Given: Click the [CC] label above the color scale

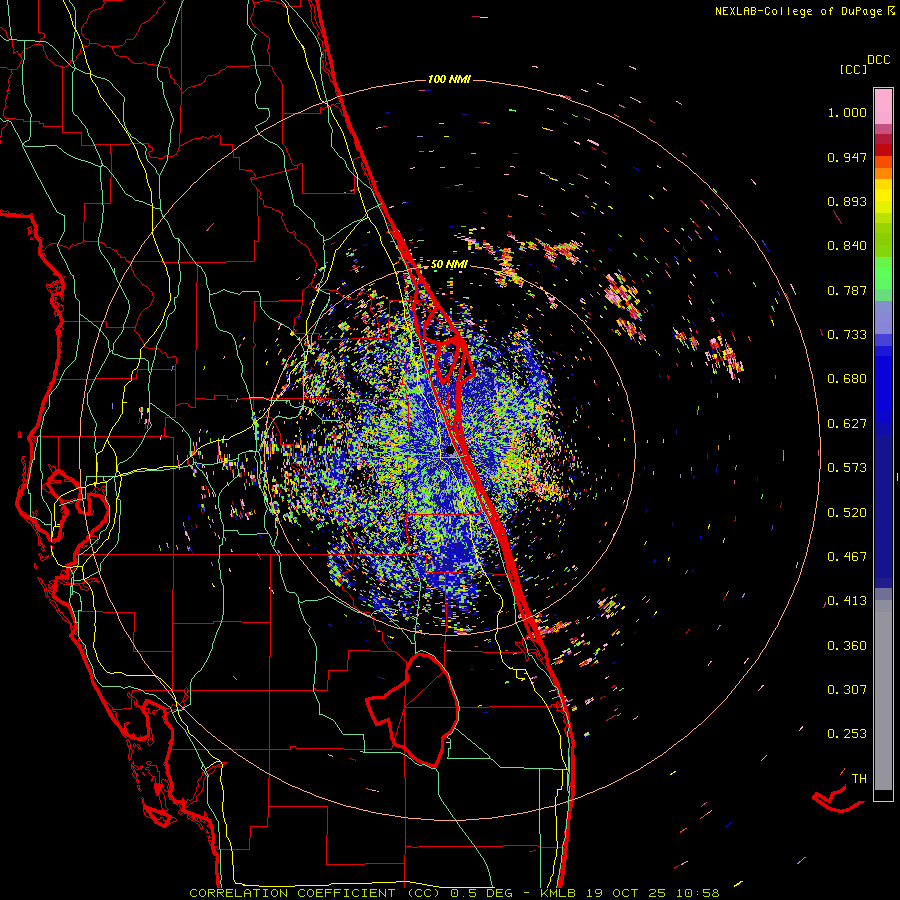Looking at the screenshot, I should (x=853, y=69).
